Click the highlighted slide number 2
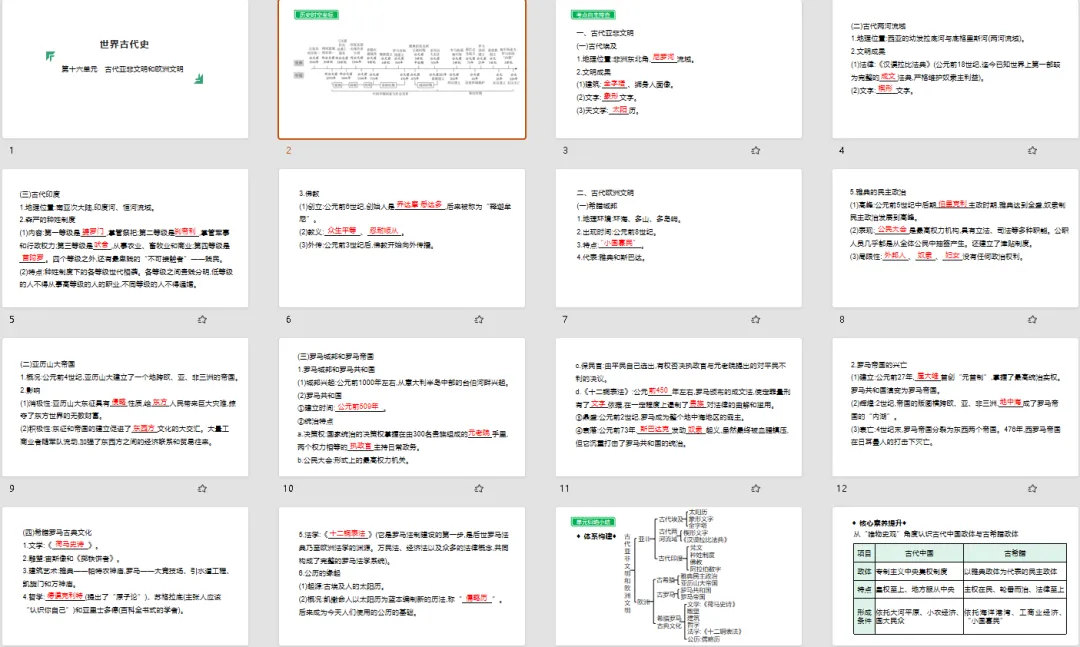 (x=289, y=150)
